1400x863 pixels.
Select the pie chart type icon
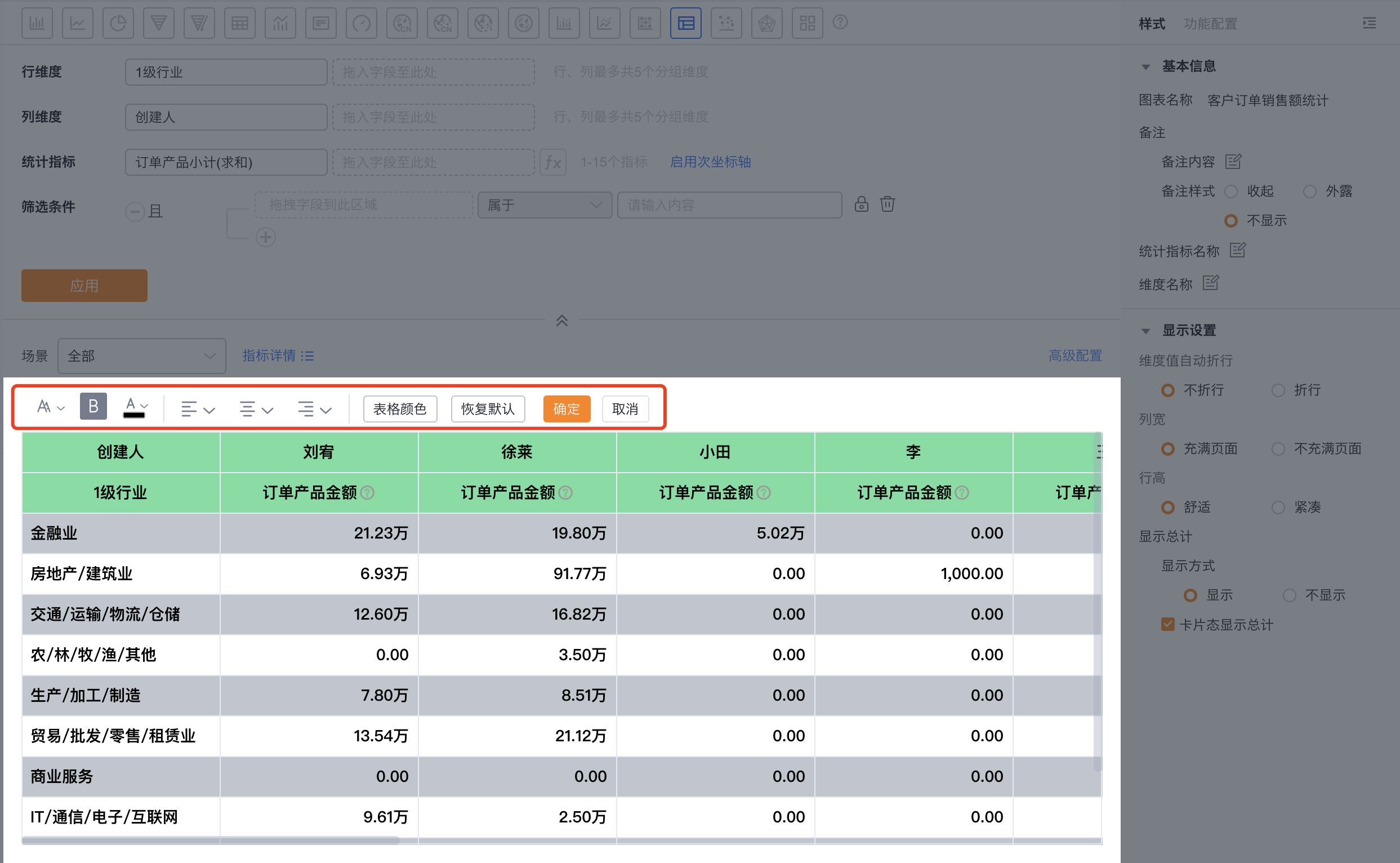coord(118,24)
